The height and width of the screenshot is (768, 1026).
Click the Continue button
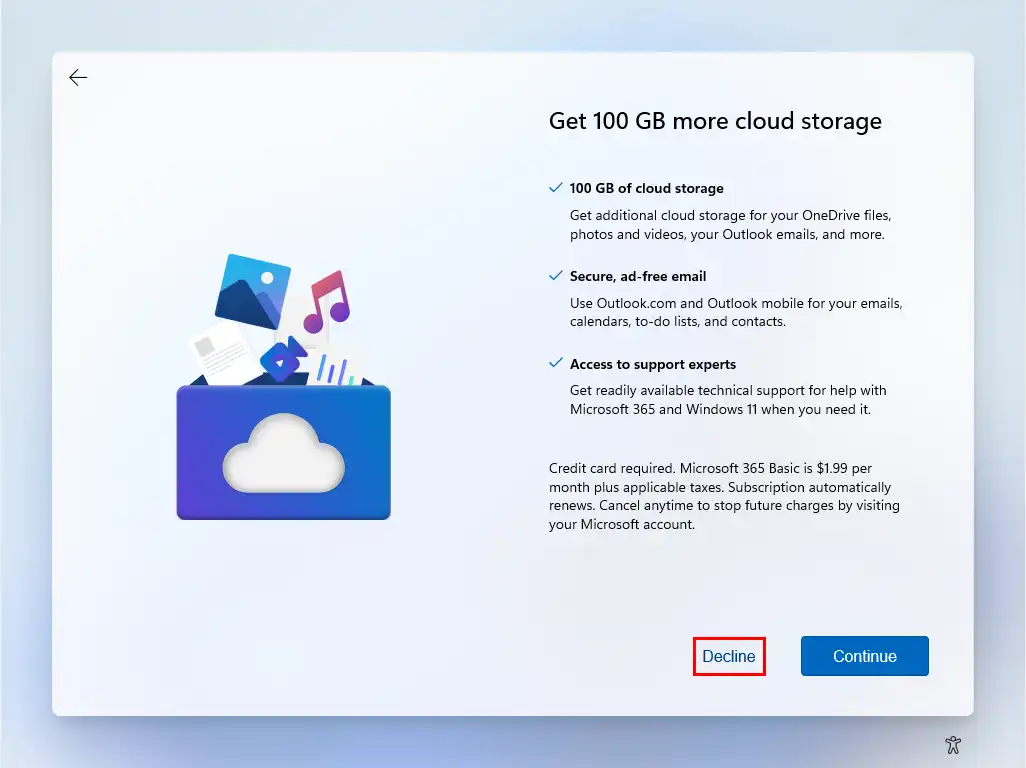pyautogui.click(x=864, y=655)
